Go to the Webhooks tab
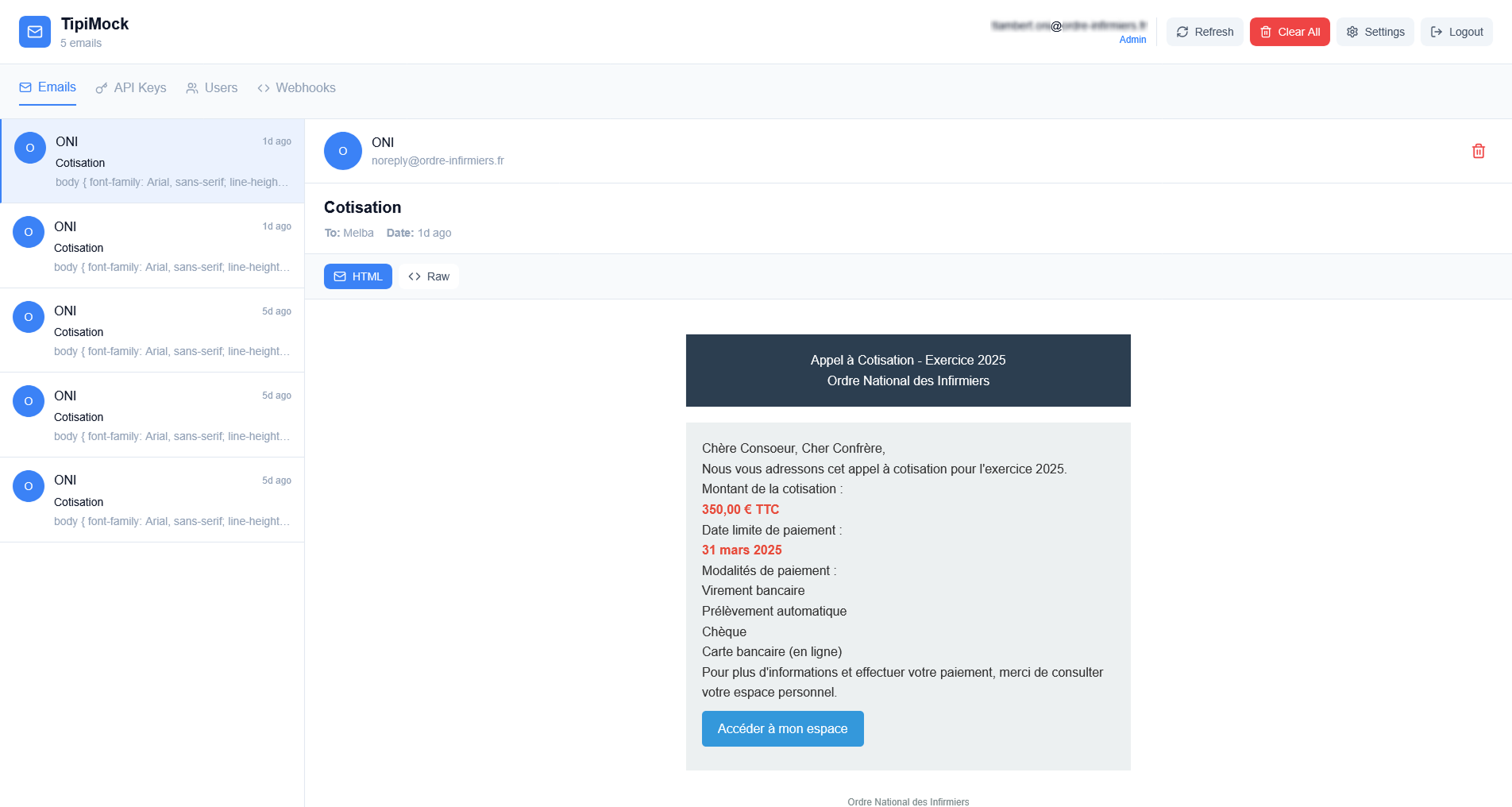The image size is (1512, 807). [296, 88]
